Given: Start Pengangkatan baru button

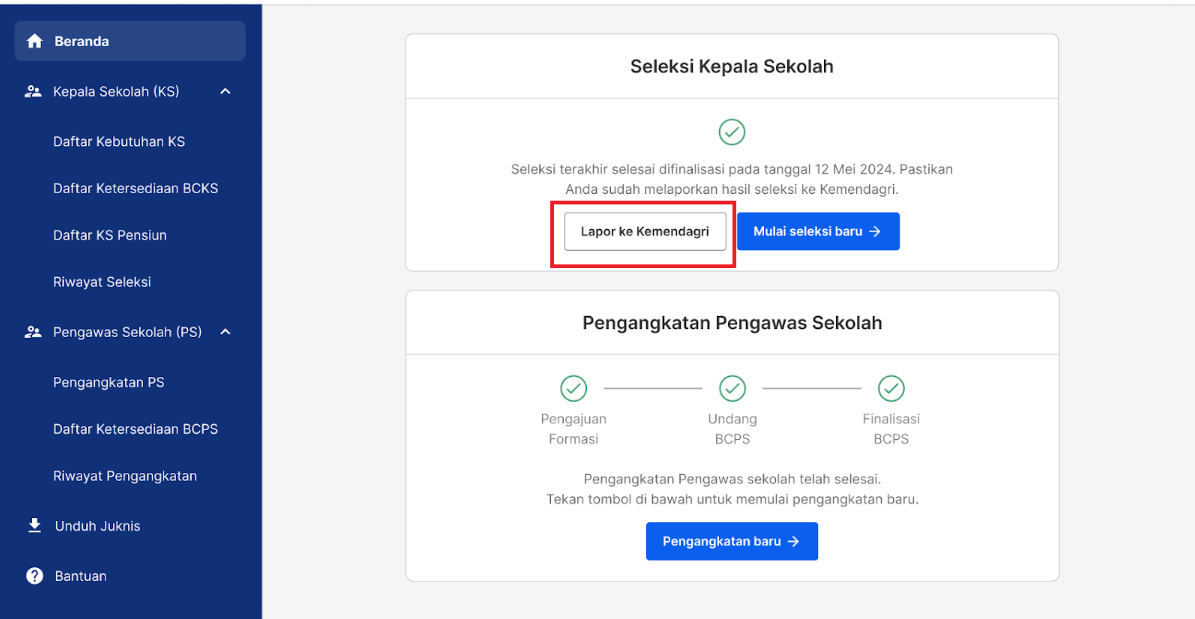Looking at the screenshot, I should coord(732,541).
